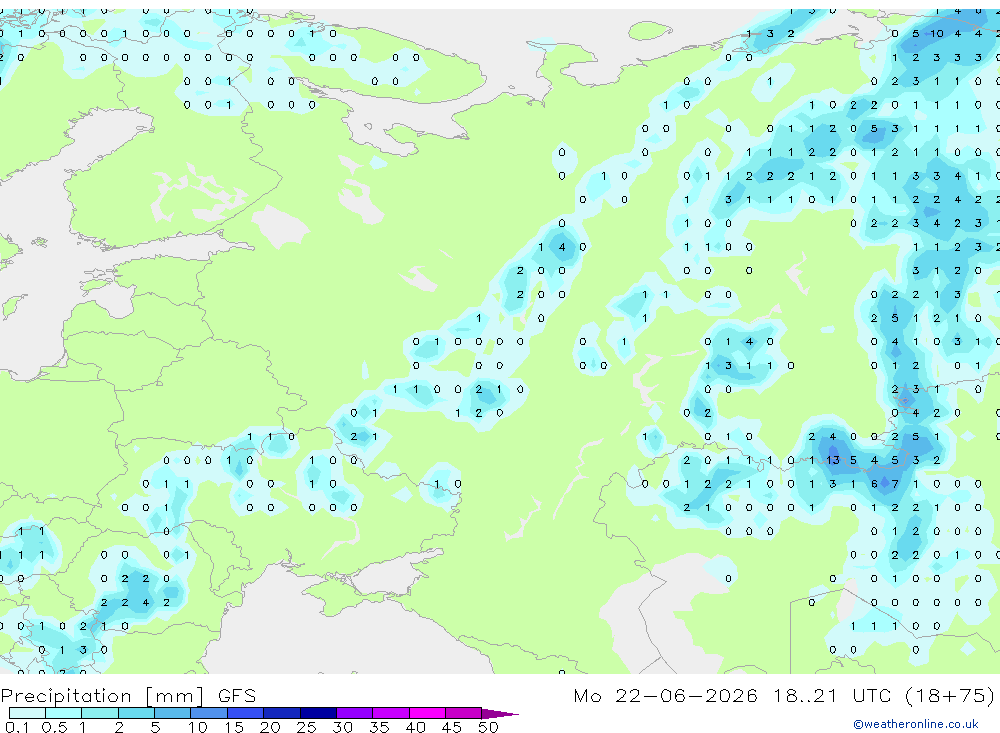The height and width of the screenshot is (733, 1000).
Task: Click the 'GFS' model label
Action: point(237,696)
